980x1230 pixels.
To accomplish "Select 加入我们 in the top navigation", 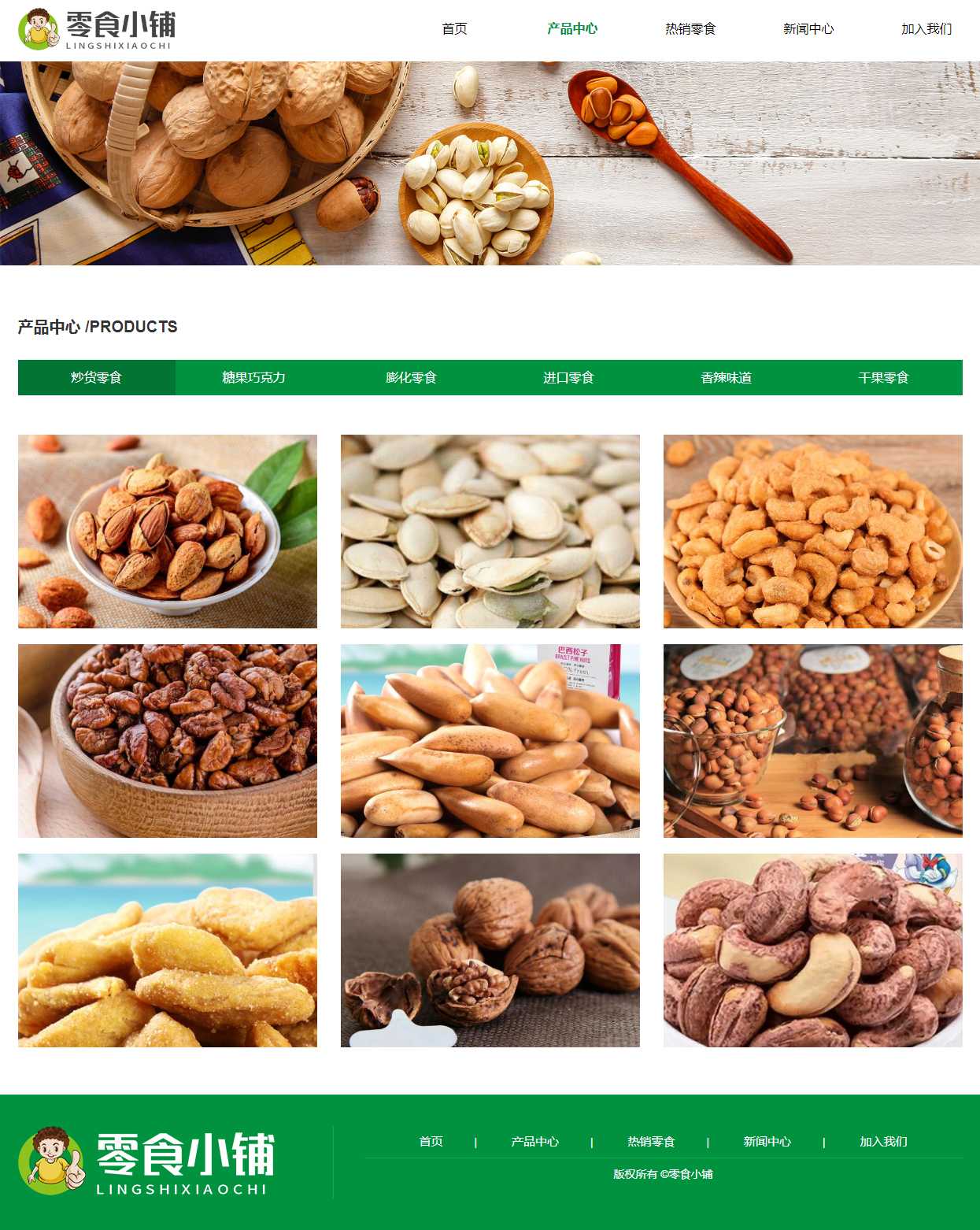I will point(926,29).
